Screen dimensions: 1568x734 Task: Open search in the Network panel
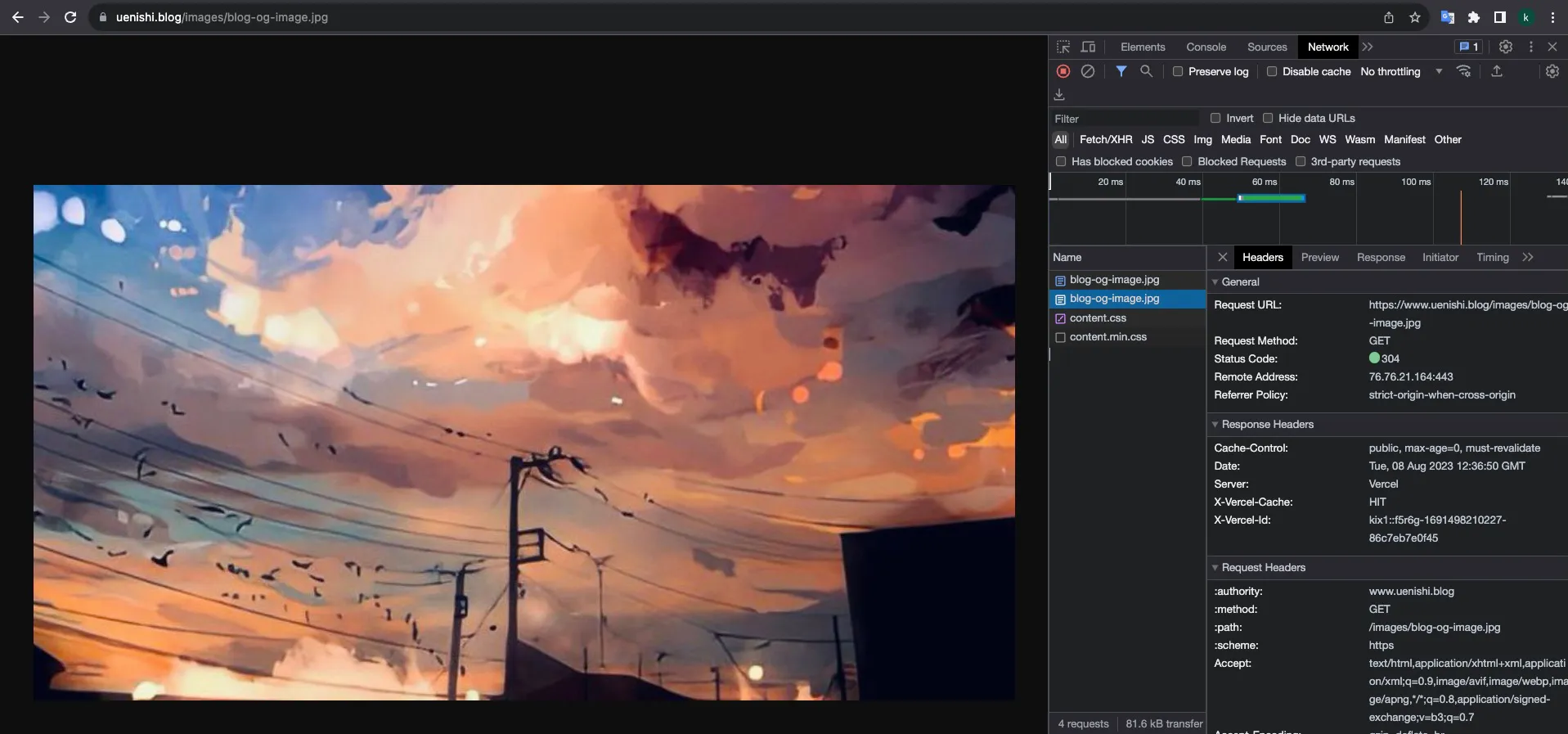pyautogui.click(x=1146, y=71)
